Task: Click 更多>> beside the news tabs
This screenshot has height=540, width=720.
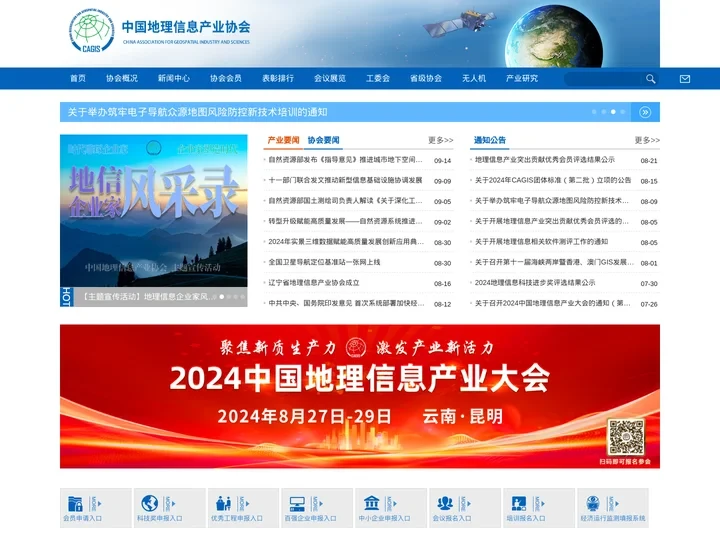Action: point(440,140)
